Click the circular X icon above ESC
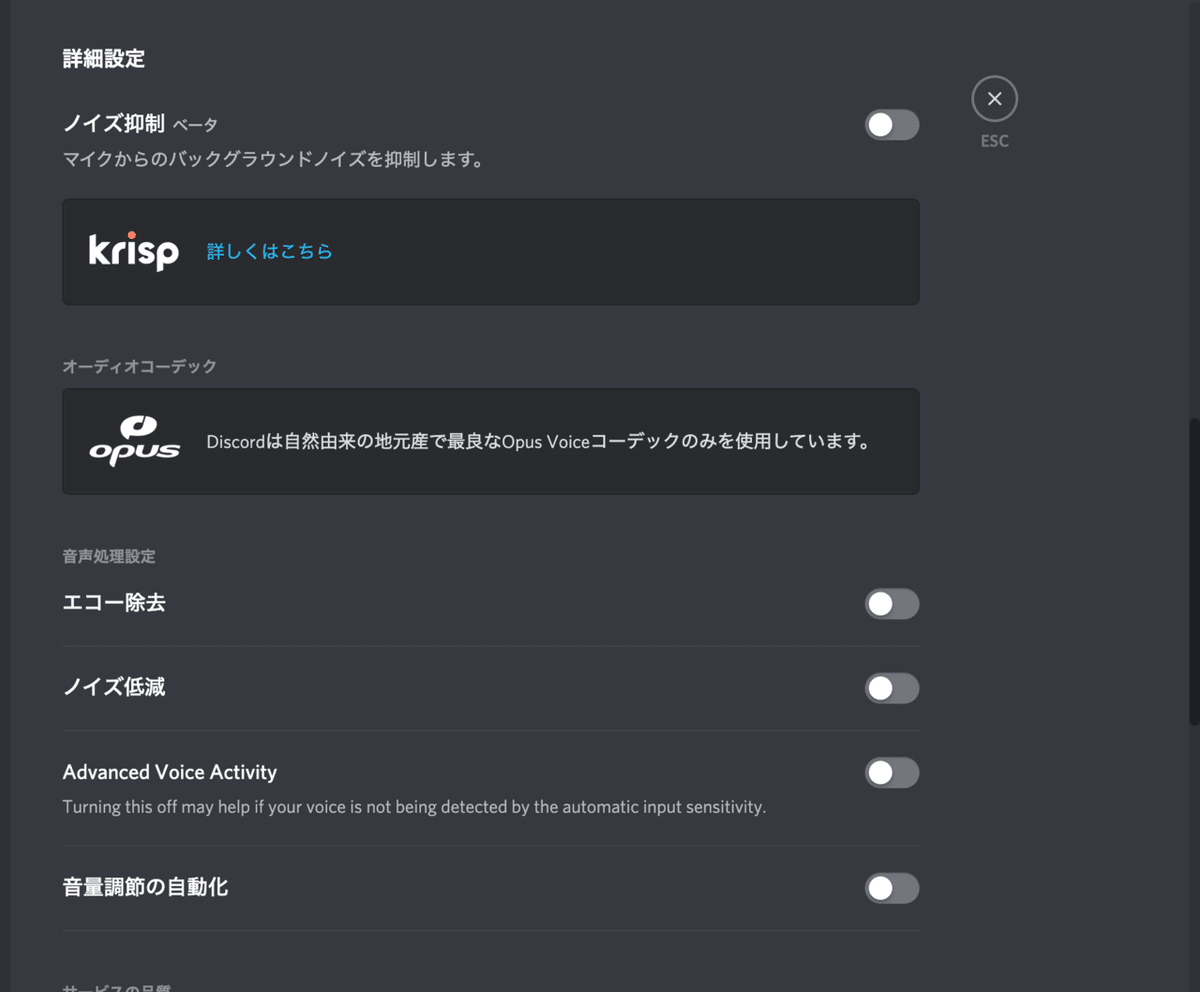 (x=994, y=98)
